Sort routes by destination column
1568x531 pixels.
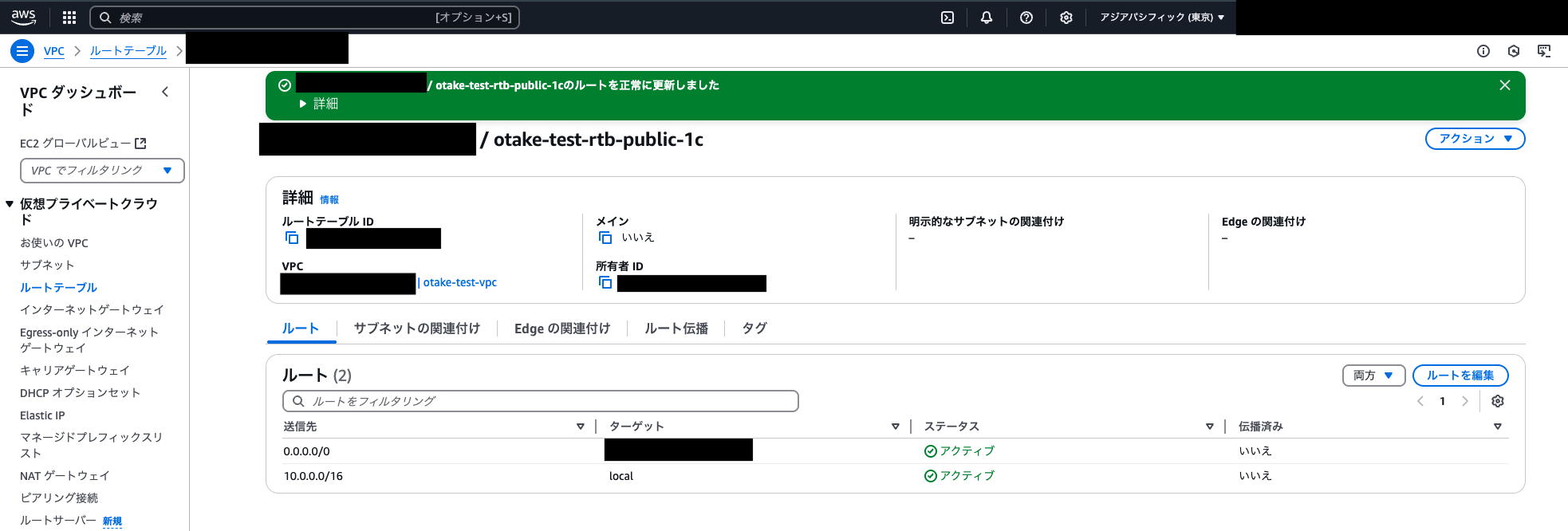click(x=581, y=427)
